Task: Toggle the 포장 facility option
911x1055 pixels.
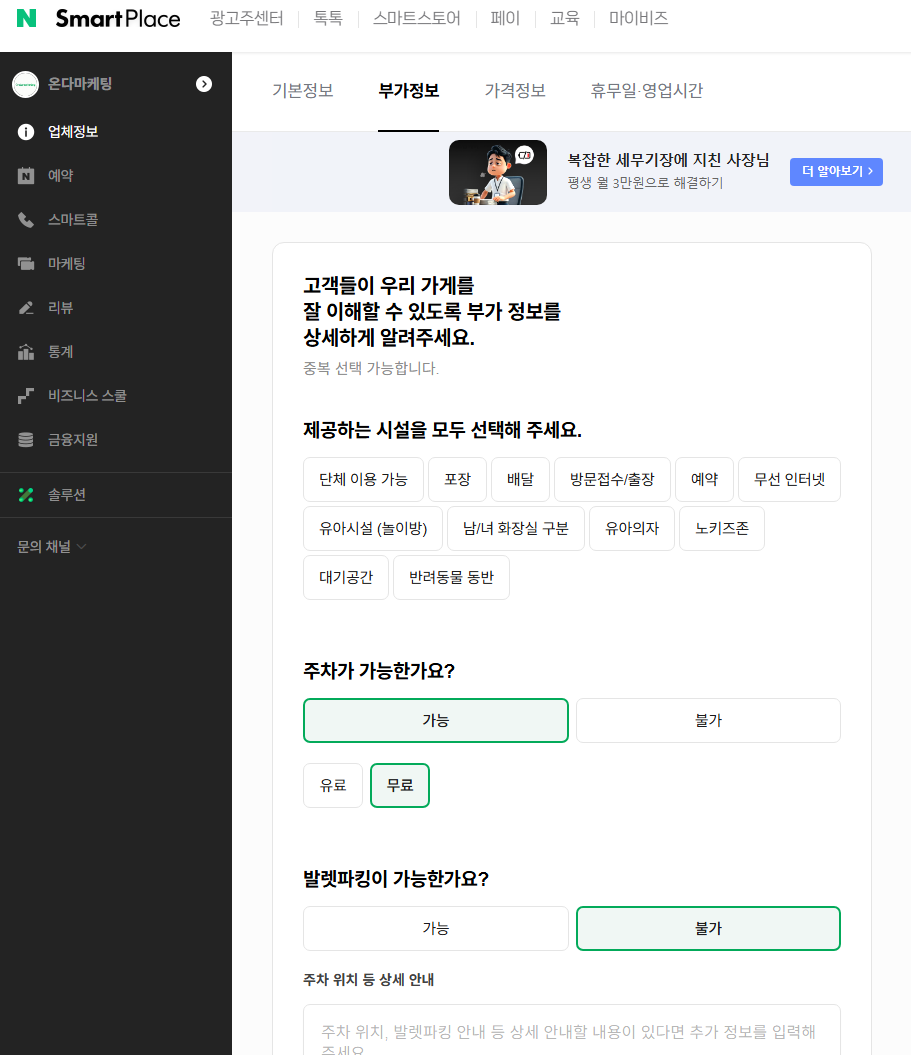Action: (x=457, y=479)
